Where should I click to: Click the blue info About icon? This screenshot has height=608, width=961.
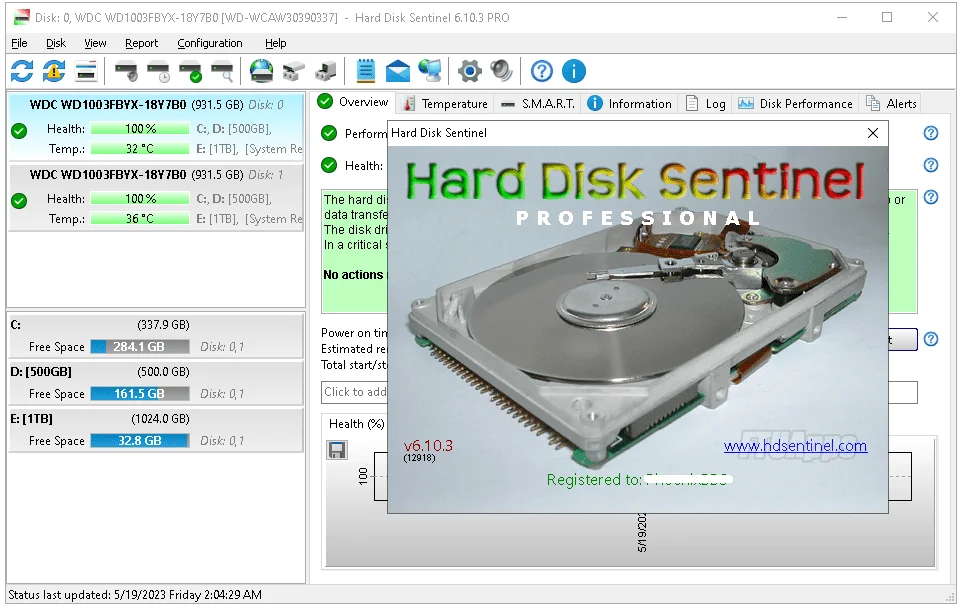574,71
